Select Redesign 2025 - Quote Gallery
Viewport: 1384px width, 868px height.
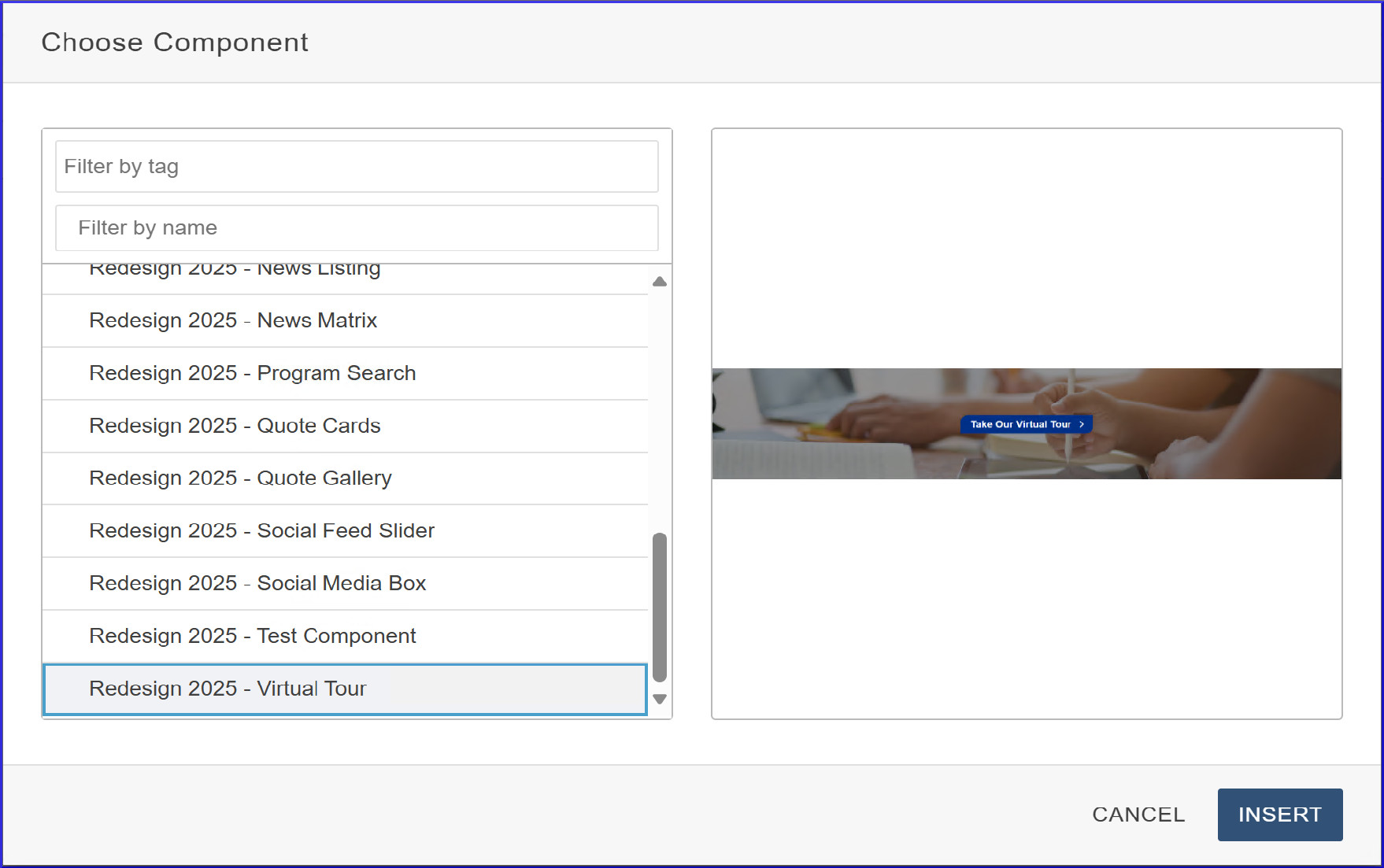point(240,478)
